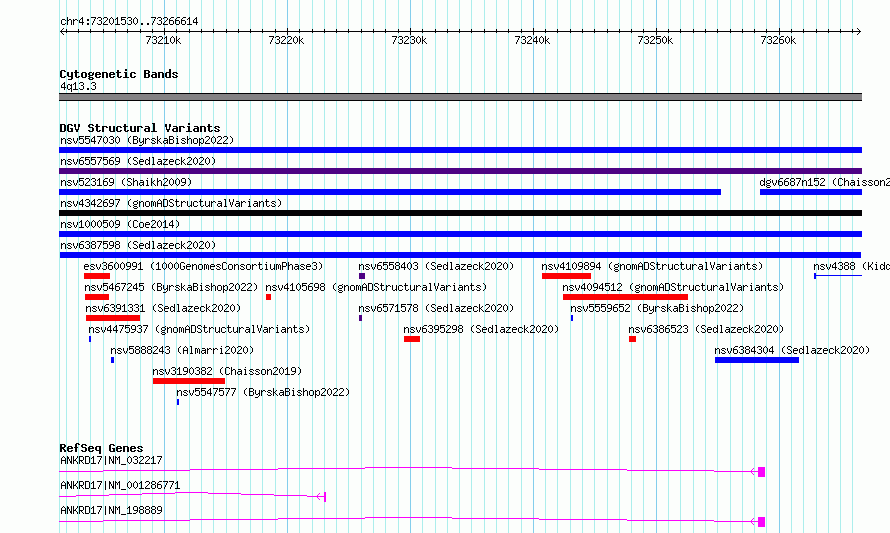Viewport: 890px width, 533px height.
Task: Select nsv3190382 (Chaisson2019) label
Action: tap(227, 371)
